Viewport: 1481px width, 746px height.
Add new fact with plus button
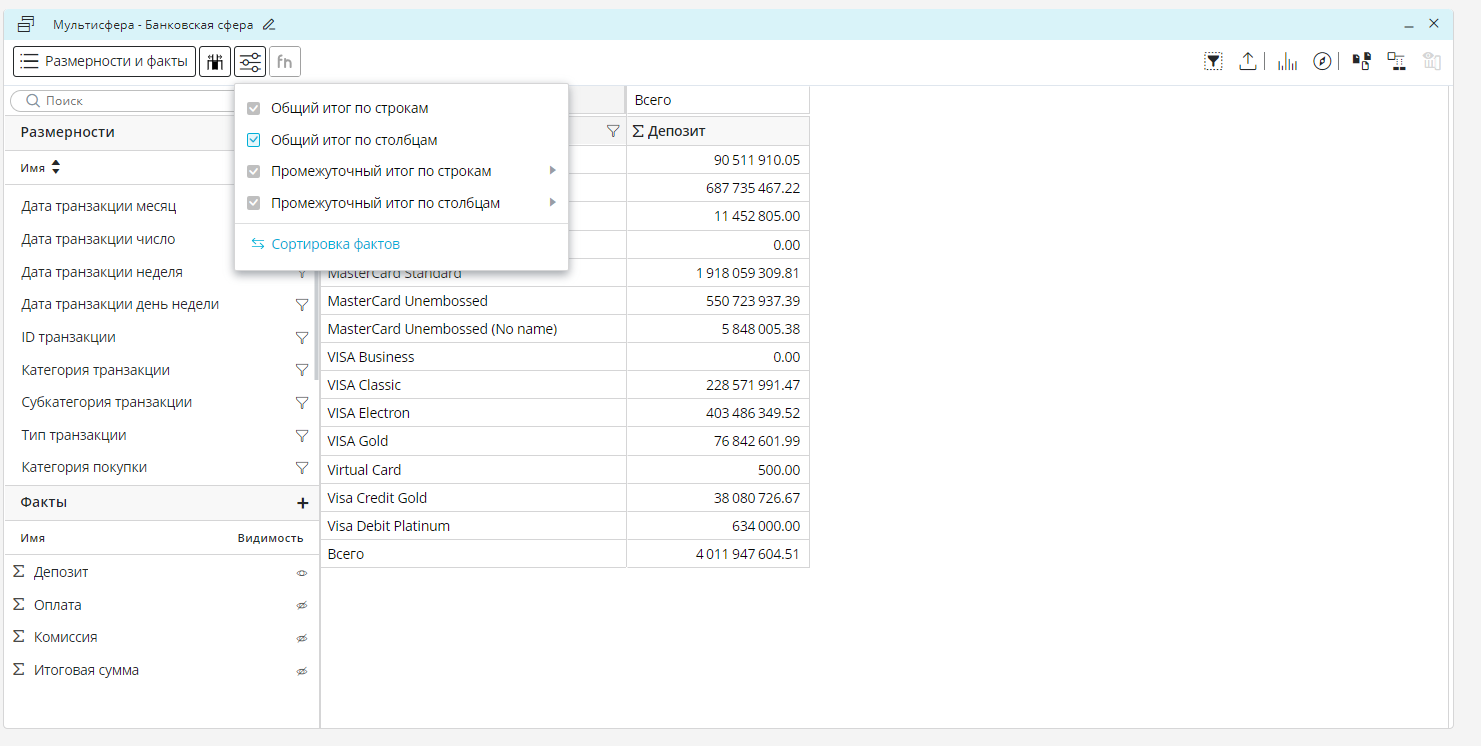click(x=302, y=503)
